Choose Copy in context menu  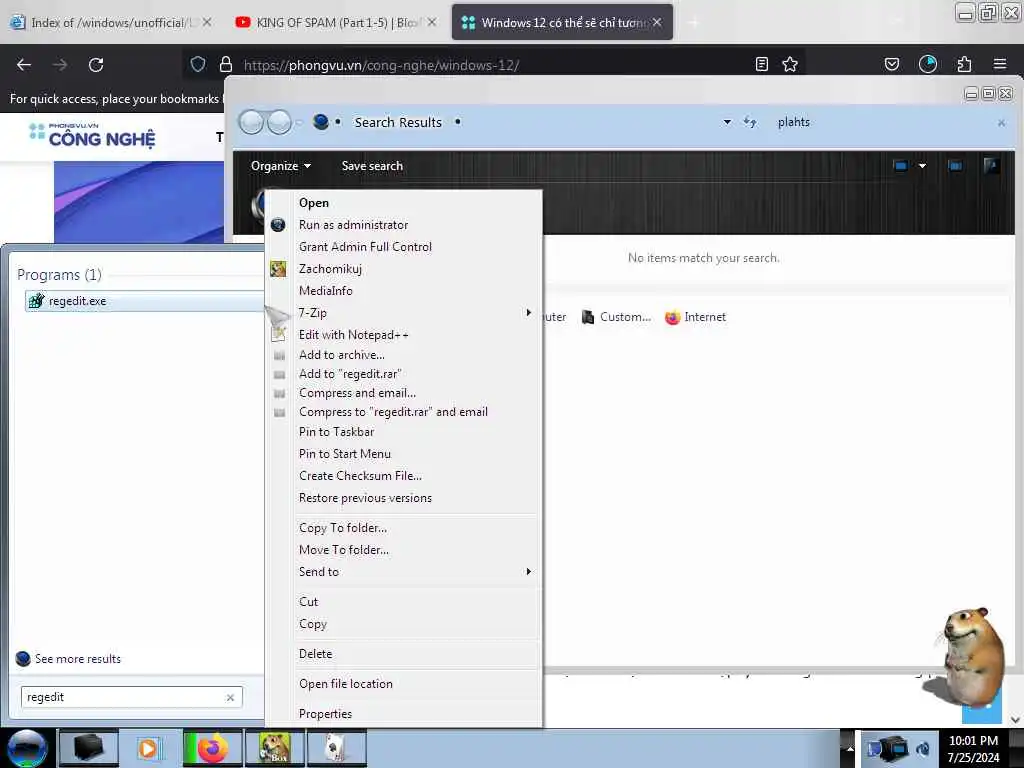point(404,624)
